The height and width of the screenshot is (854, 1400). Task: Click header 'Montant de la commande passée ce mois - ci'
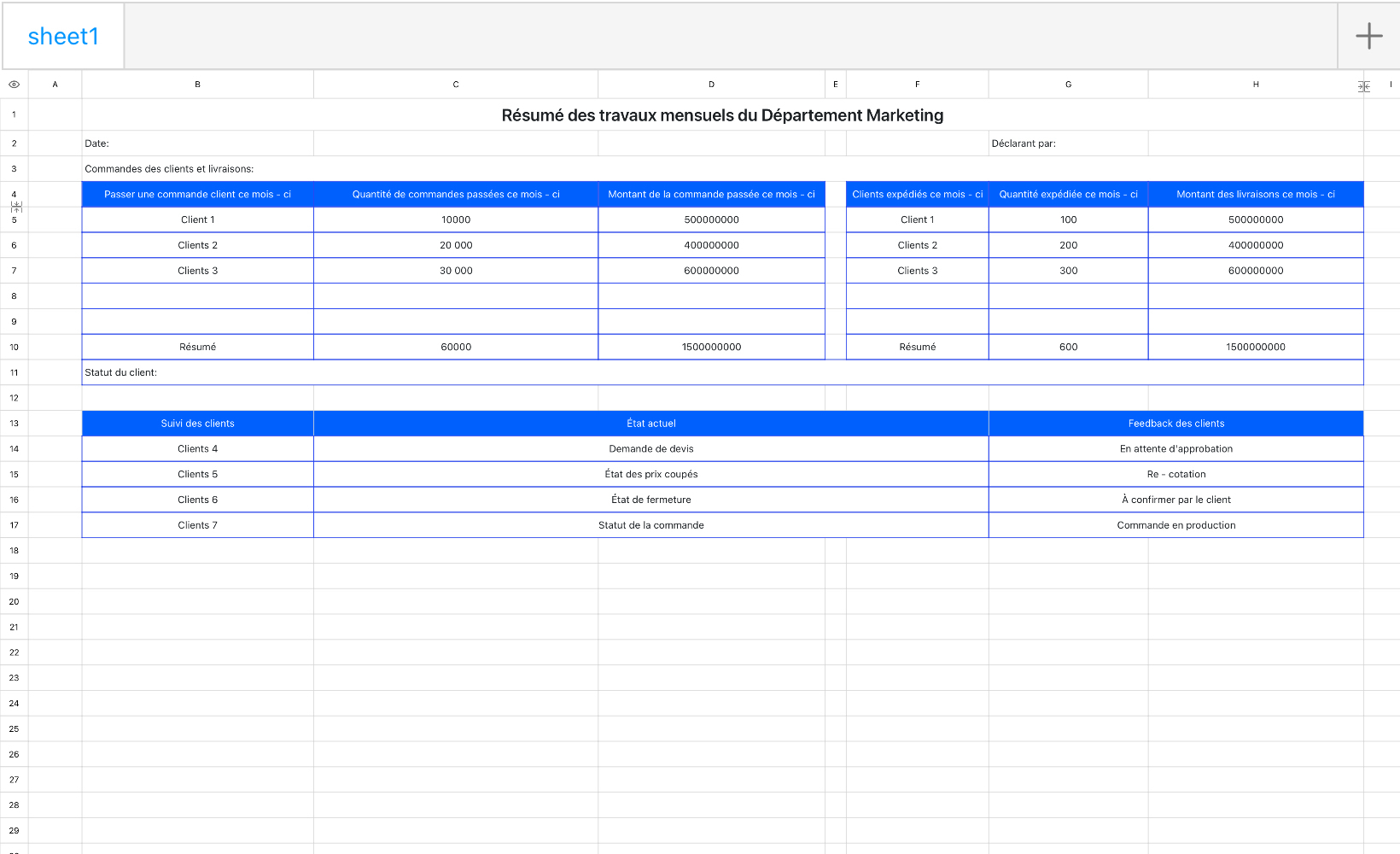[x=711, y=195]
